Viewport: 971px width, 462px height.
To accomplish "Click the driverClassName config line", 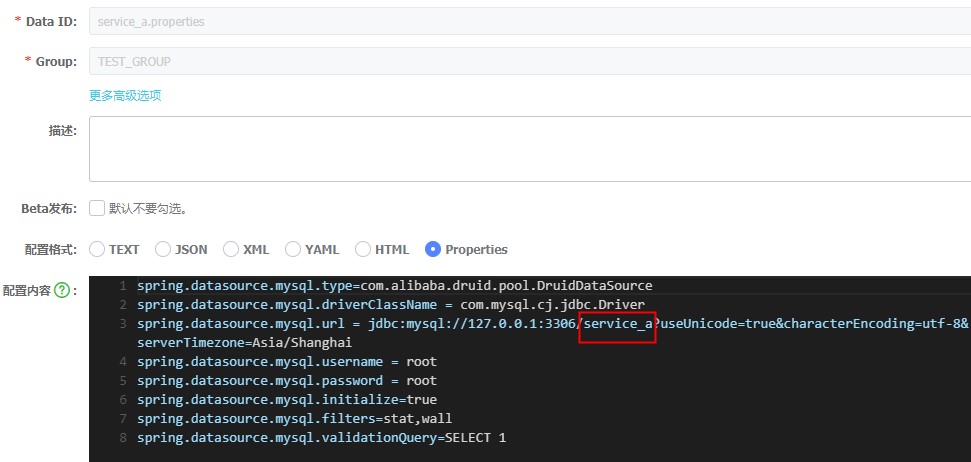I will [391, 305].
